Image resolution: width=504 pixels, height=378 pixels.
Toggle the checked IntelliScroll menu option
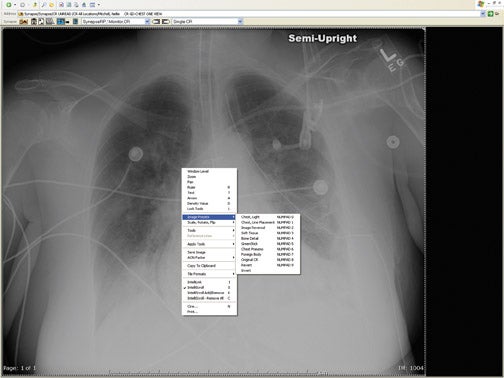pyautogui.click(x=209, y=287)
